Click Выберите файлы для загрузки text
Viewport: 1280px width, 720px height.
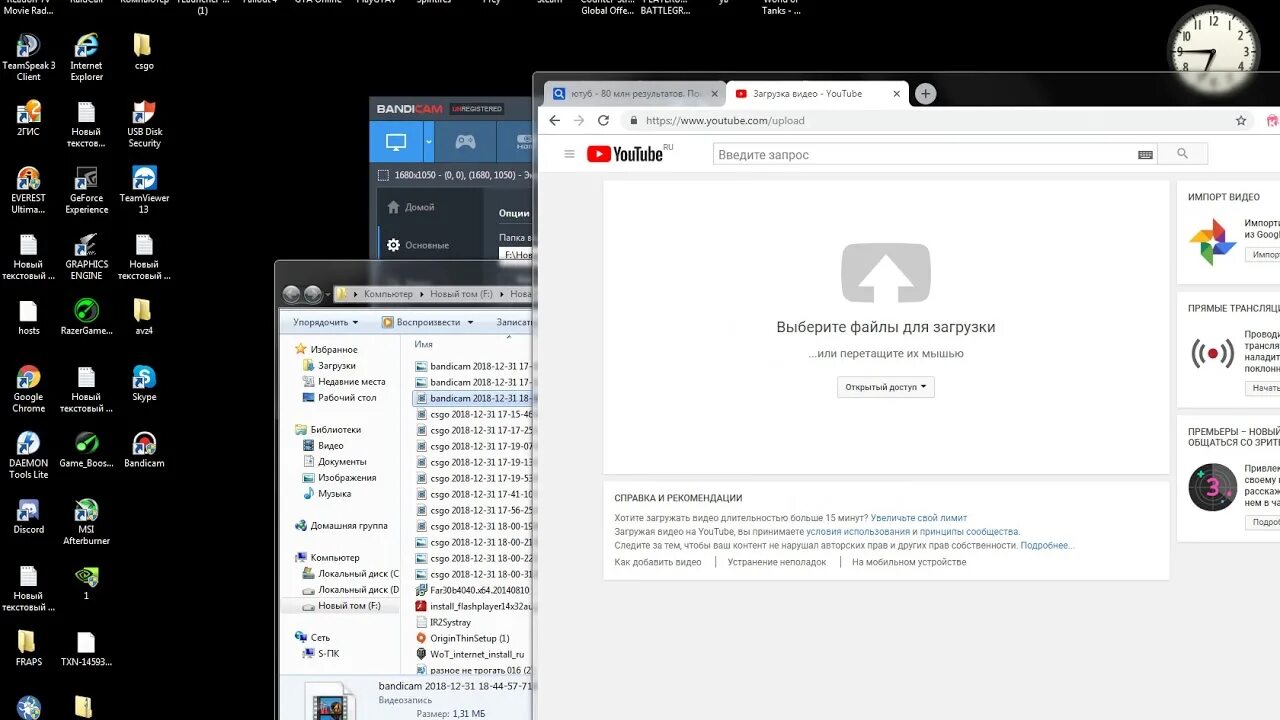[886, 327]
